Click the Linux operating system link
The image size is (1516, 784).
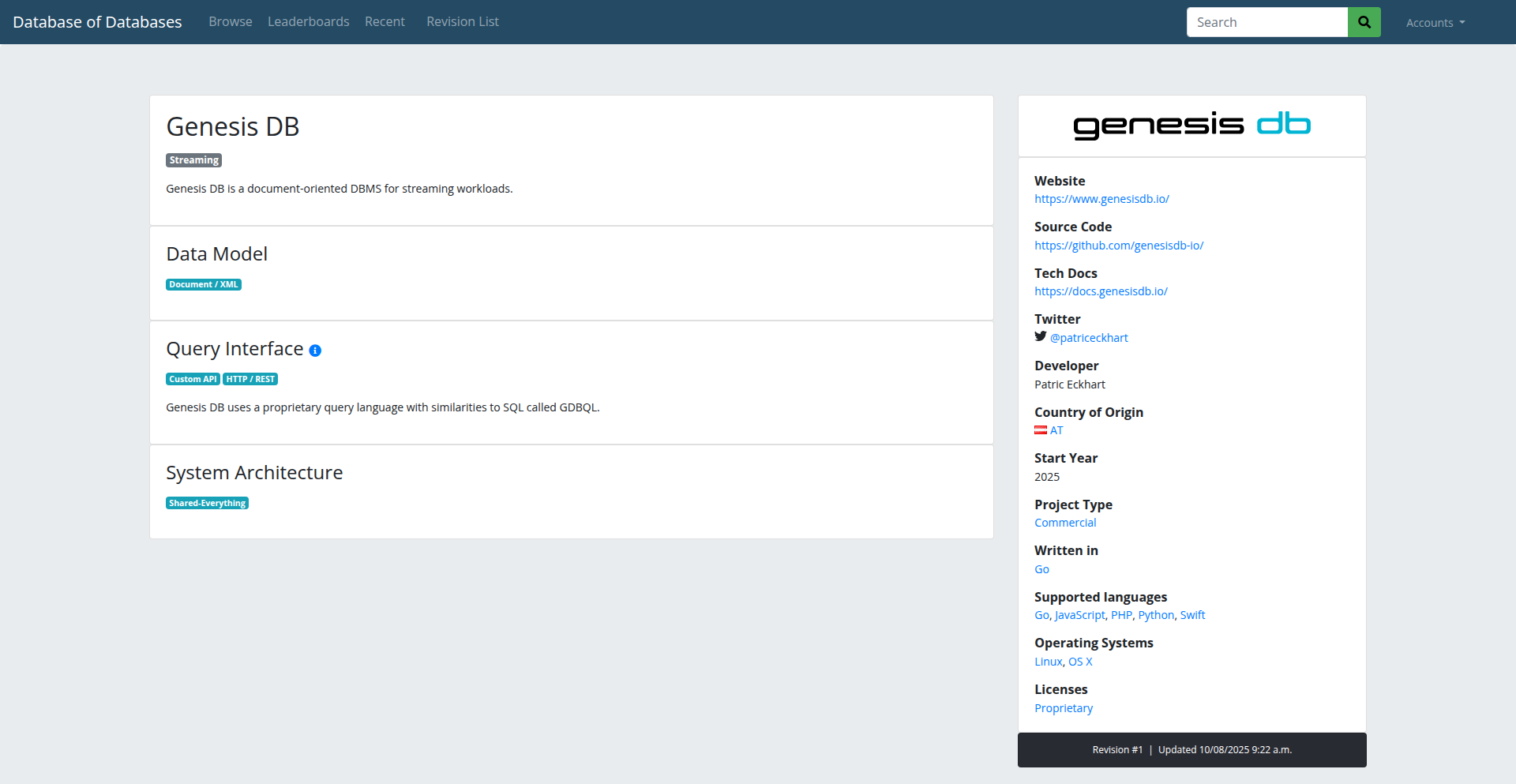[x=1049, y=662]
